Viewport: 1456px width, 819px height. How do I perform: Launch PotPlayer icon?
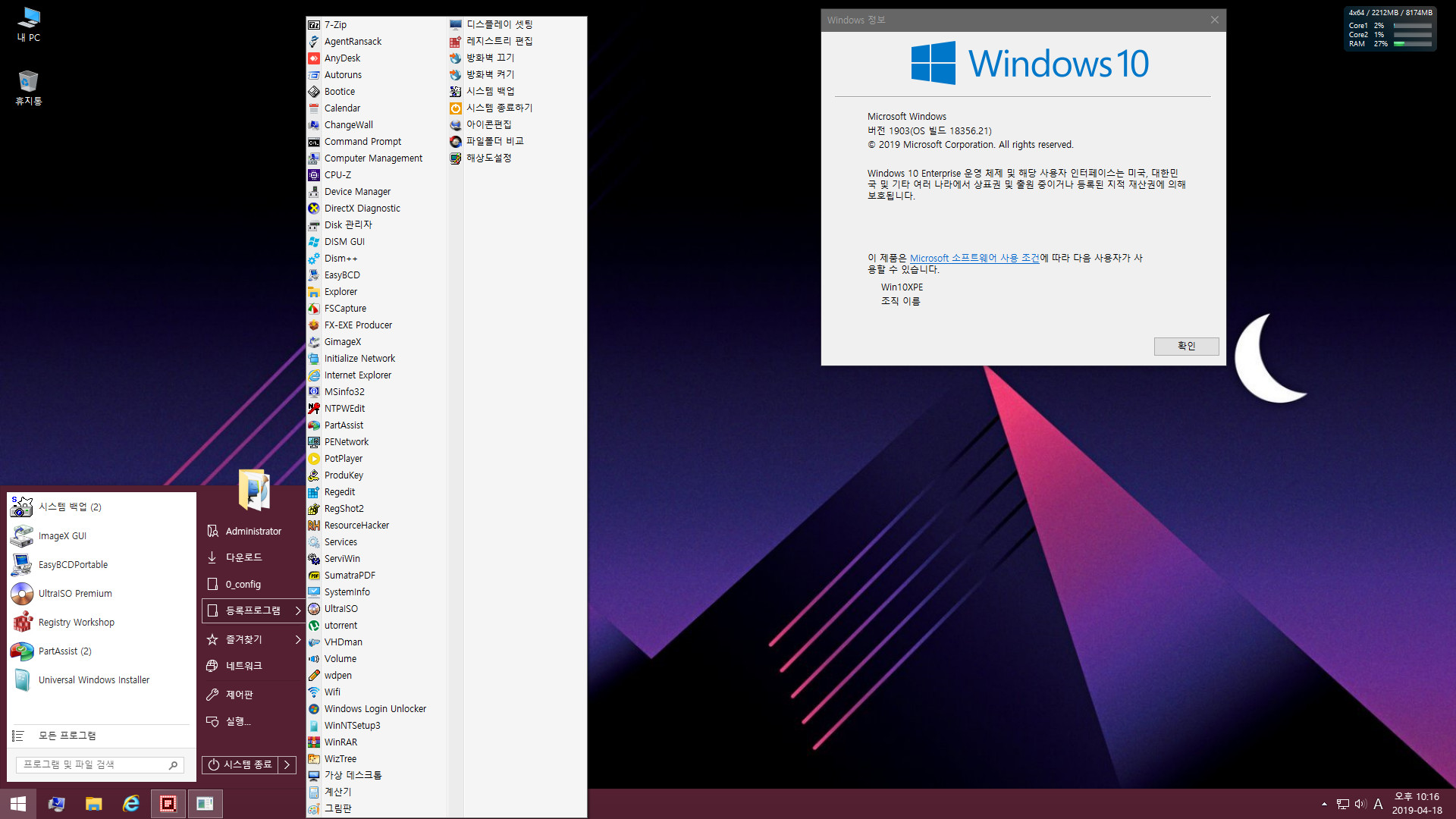tap(314, 459)
